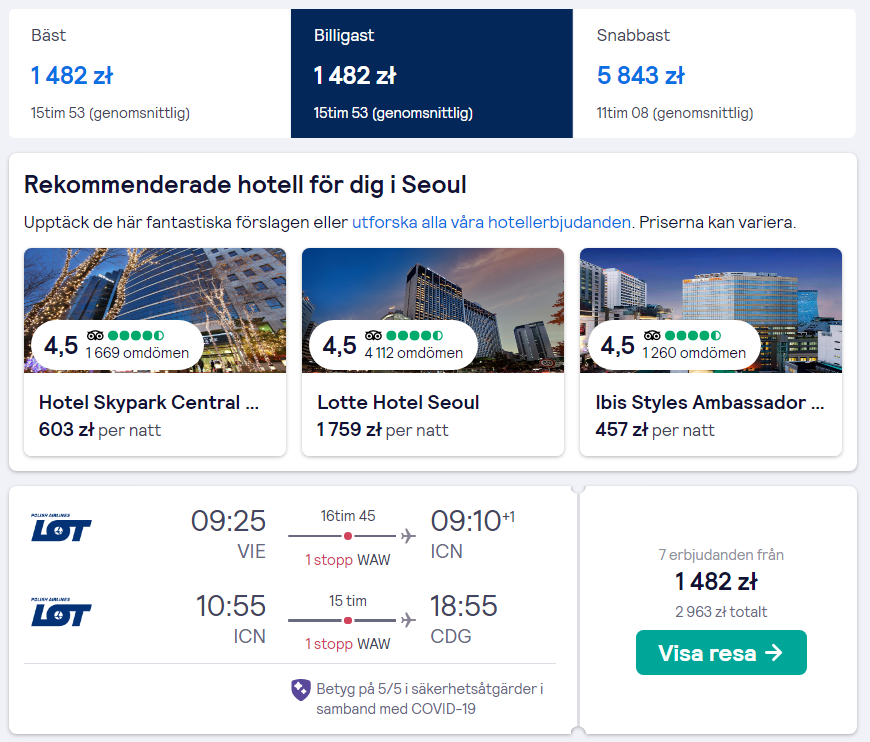
Task: Click TripAdvisor owl icon on Lotte card
Action: (x=373, y=335)
